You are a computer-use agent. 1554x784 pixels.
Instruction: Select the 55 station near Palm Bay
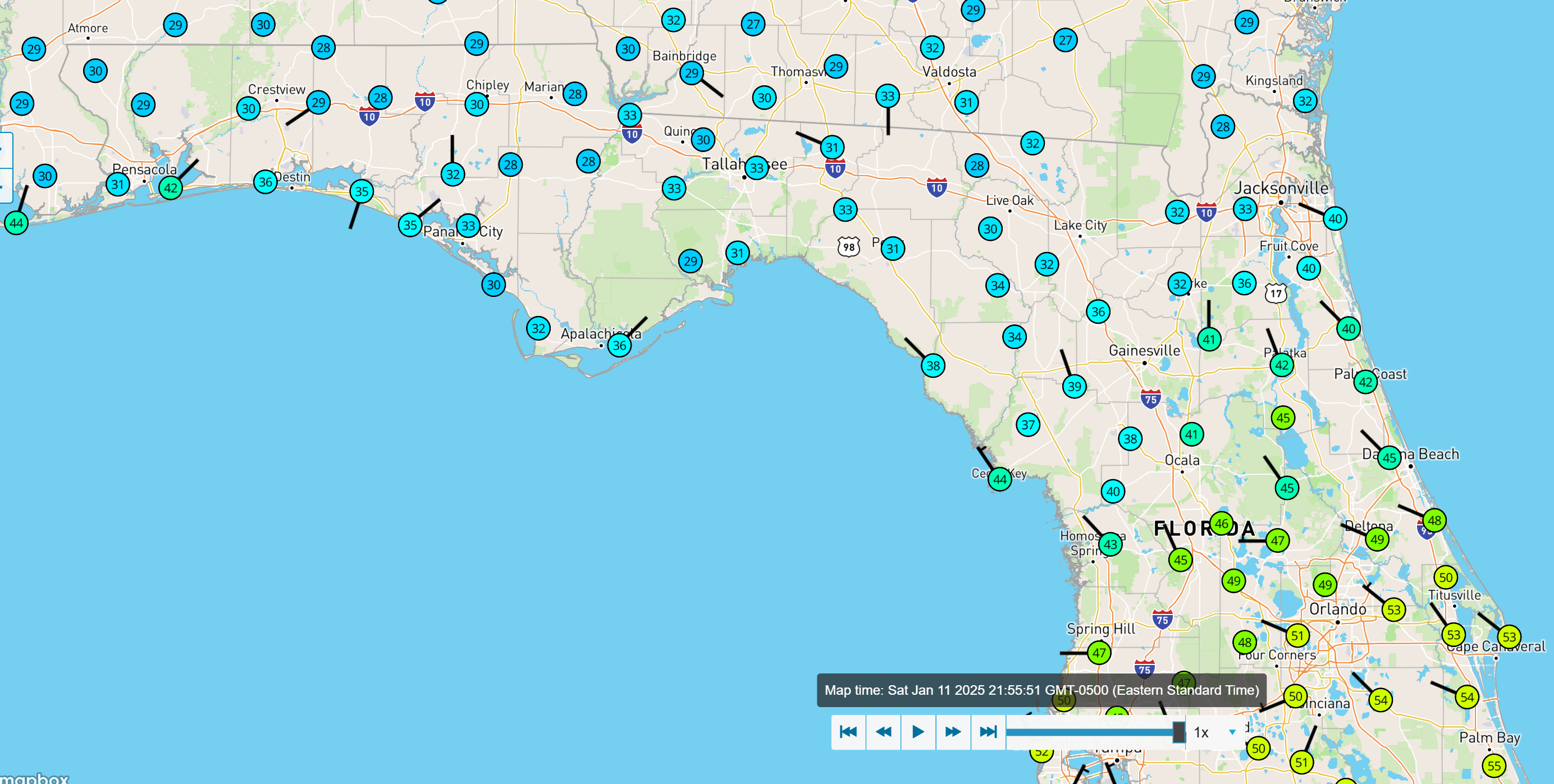pyautogui.click(x=1494, y=766)
